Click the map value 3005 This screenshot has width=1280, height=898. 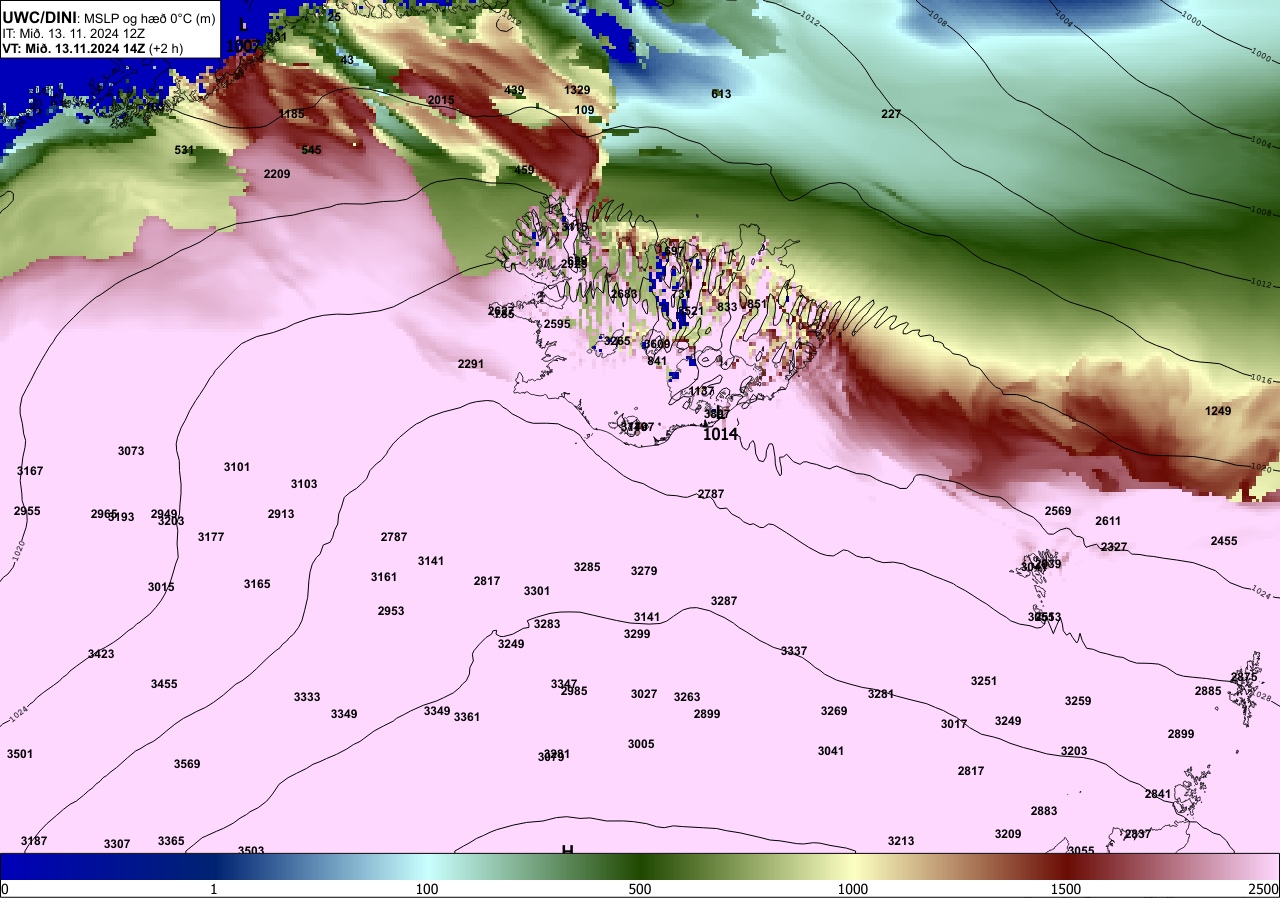pos(641,744)
